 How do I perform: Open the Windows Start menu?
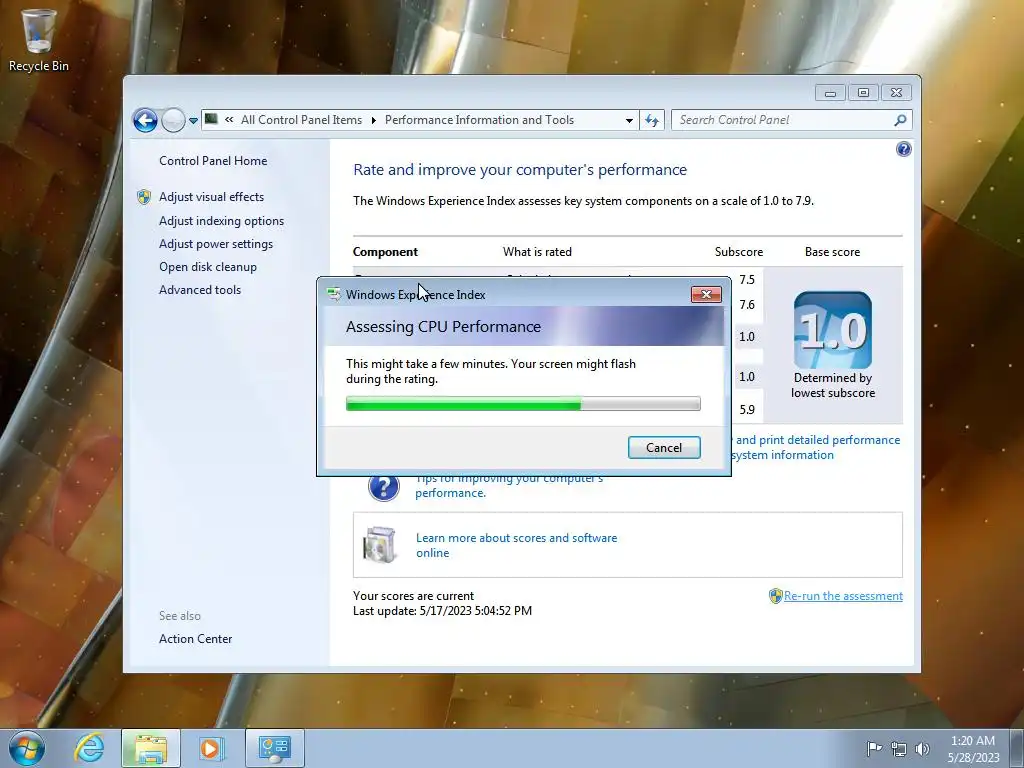tap(26, 748)
